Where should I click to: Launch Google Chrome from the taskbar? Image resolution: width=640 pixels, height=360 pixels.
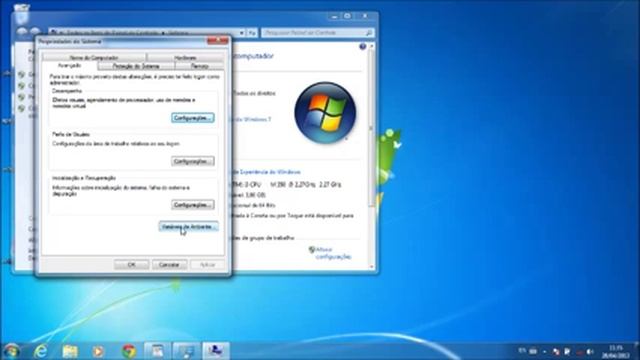pos(129,351)
